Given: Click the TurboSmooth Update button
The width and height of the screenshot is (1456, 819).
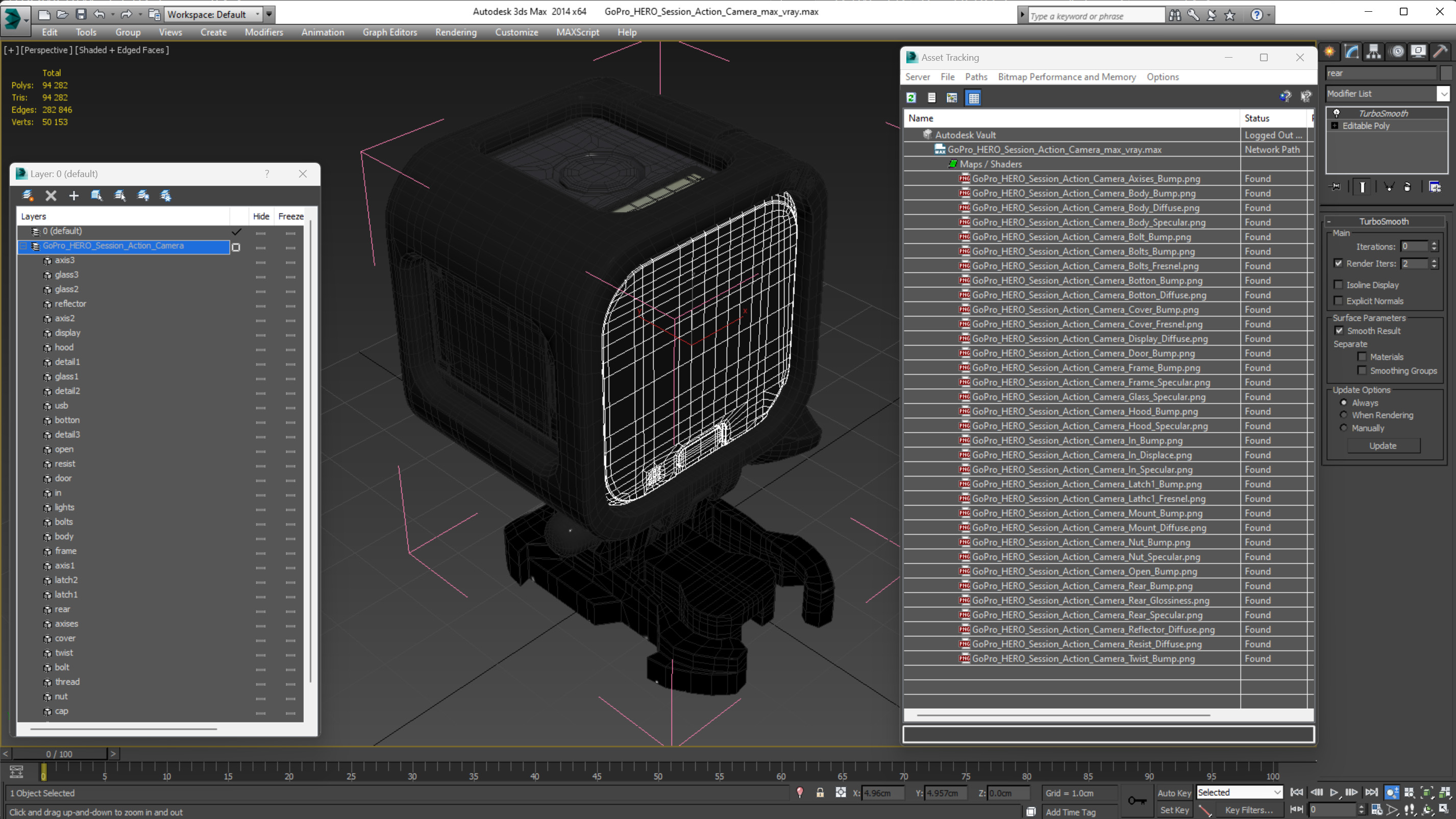Looking at the screenshot, I should tap(1383, 445).
